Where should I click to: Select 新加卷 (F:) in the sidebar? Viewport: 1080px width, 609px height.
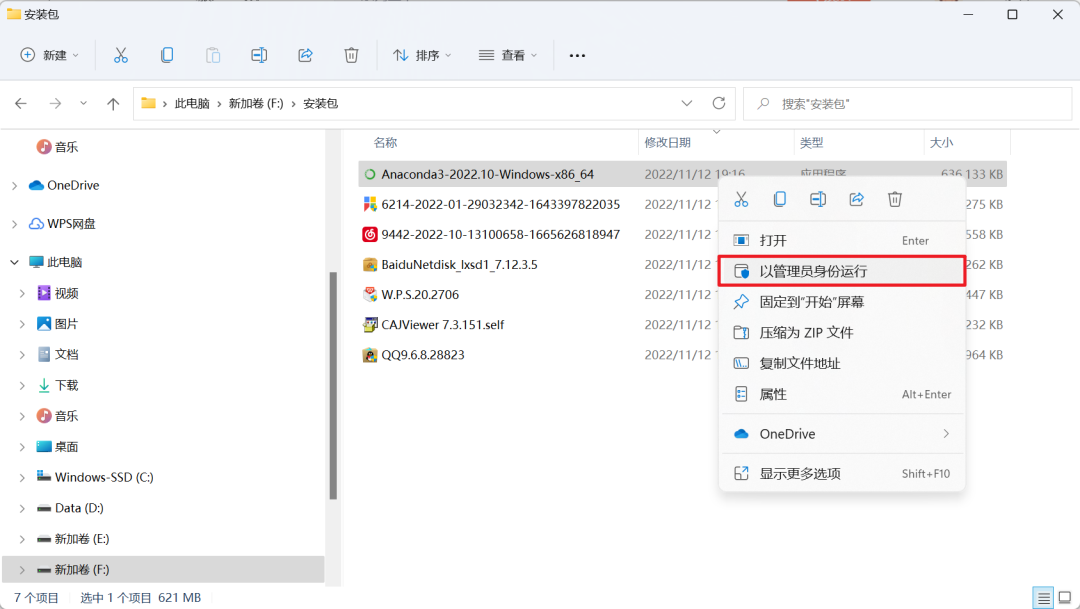pyautogui.click(x=163, y=570)
